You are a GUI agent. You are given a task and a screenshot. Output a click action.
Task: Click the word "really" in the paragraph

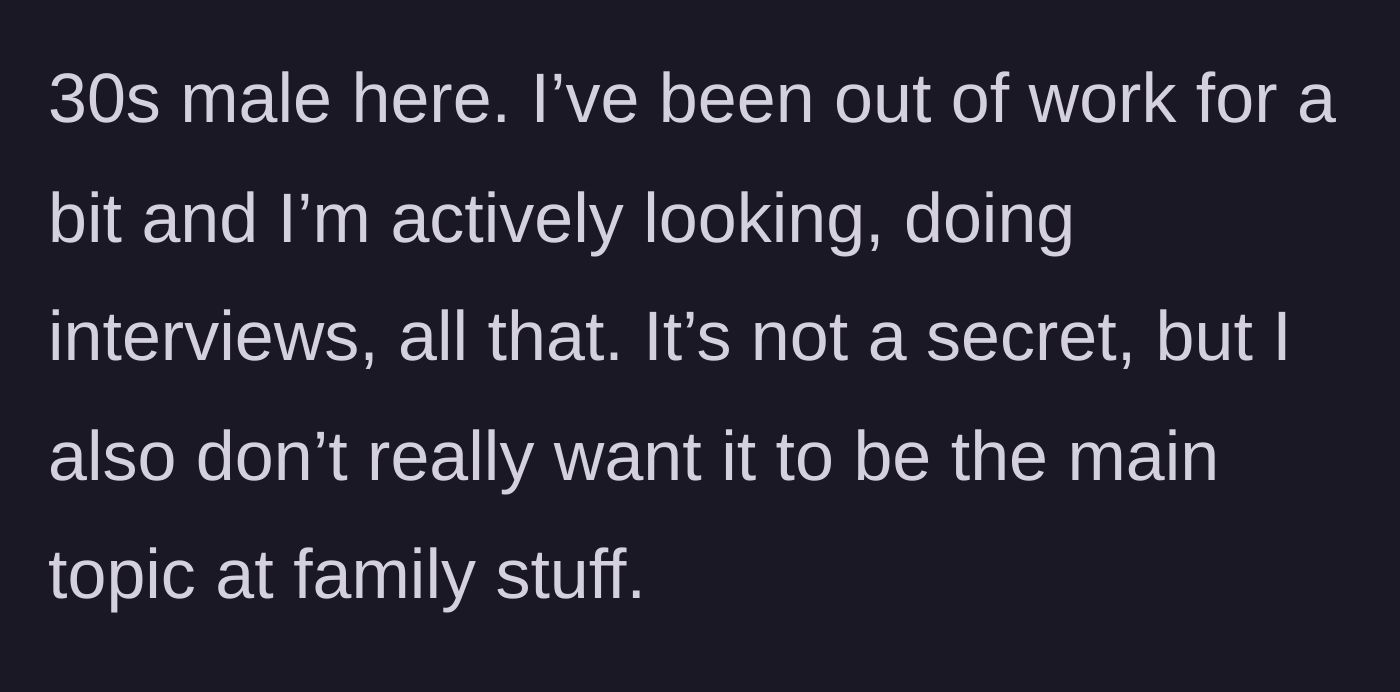click(x=450, y=457)
